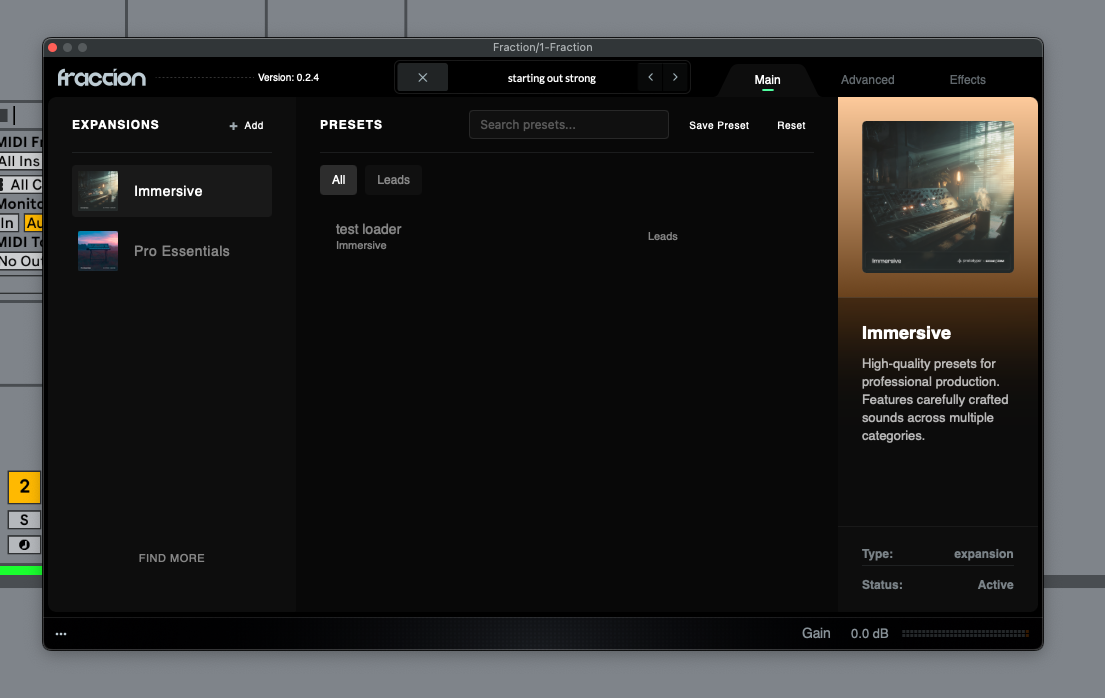Click the Pro Essentials thumbnail image
The height and width of the screenshot is (698, 1105).
[98, 251]
